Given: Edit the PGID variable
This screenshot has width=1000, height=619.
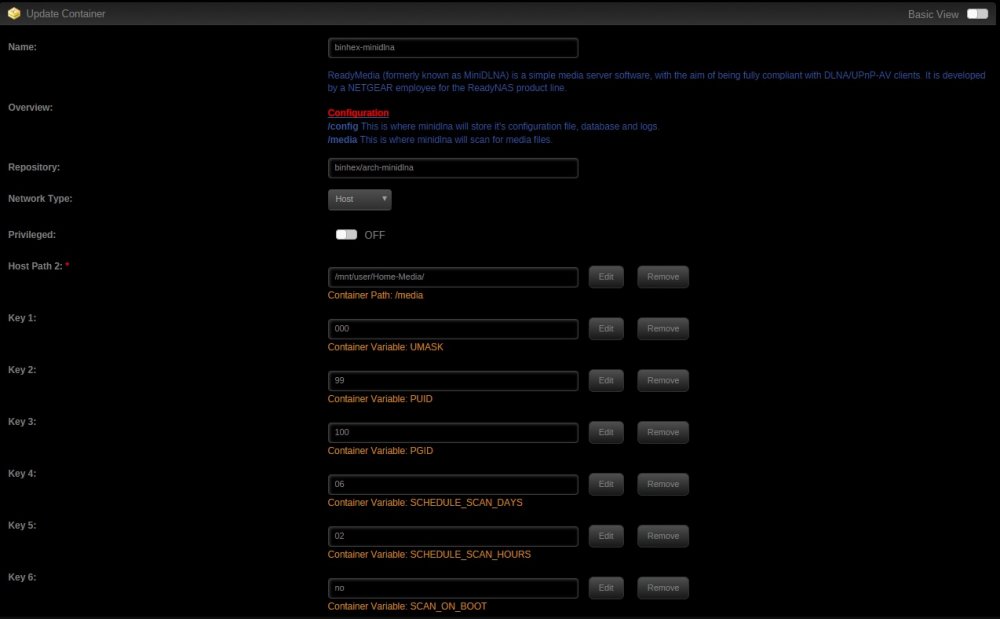Looking at the screenshot, I should point(606,432).
